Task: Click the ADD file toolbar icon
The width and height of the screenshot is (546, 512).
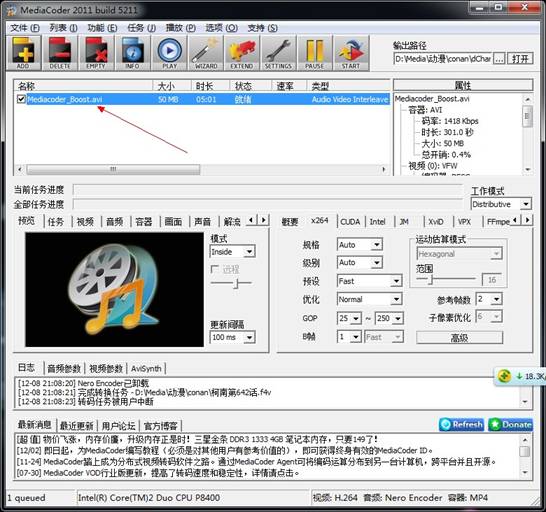Action: pyautogui.click(x=24, y=53)
